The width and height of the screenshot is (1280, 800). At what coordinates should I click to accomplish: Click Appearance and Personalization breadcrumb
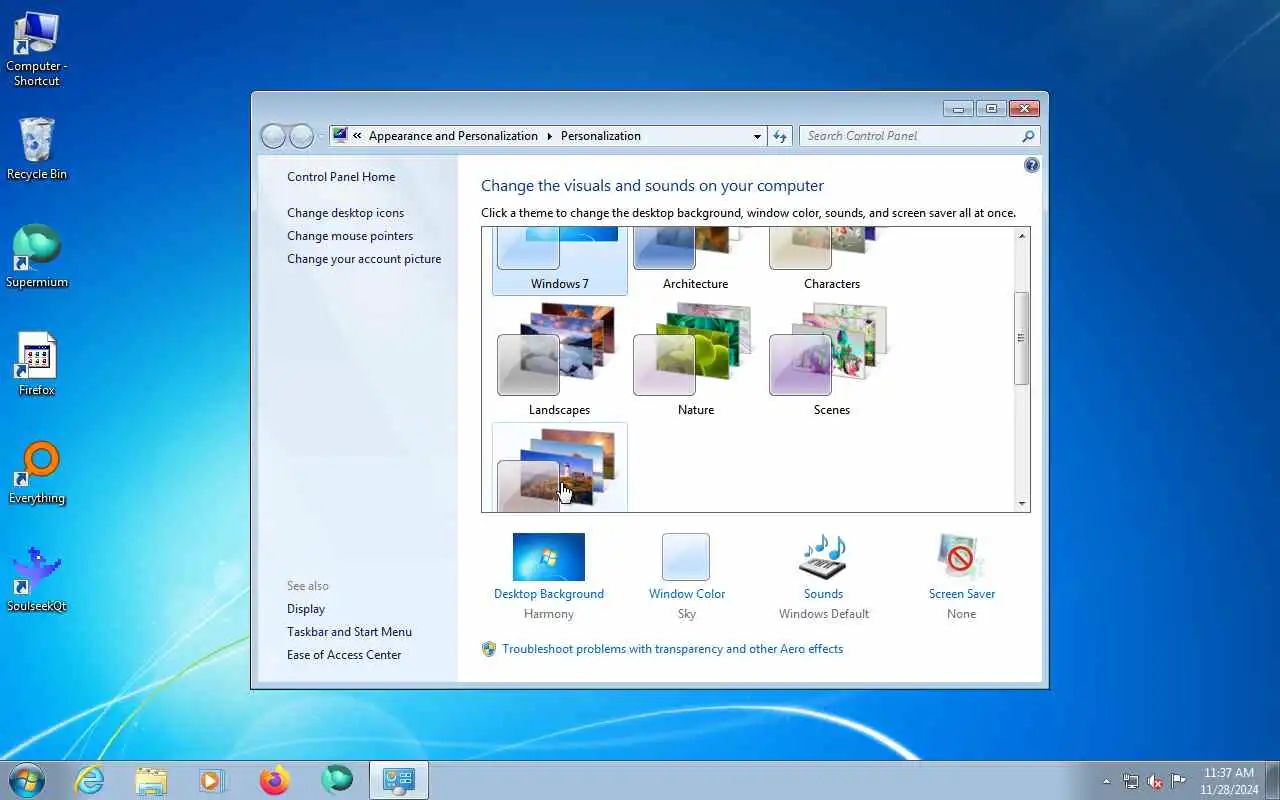click(x=453, y=136)
